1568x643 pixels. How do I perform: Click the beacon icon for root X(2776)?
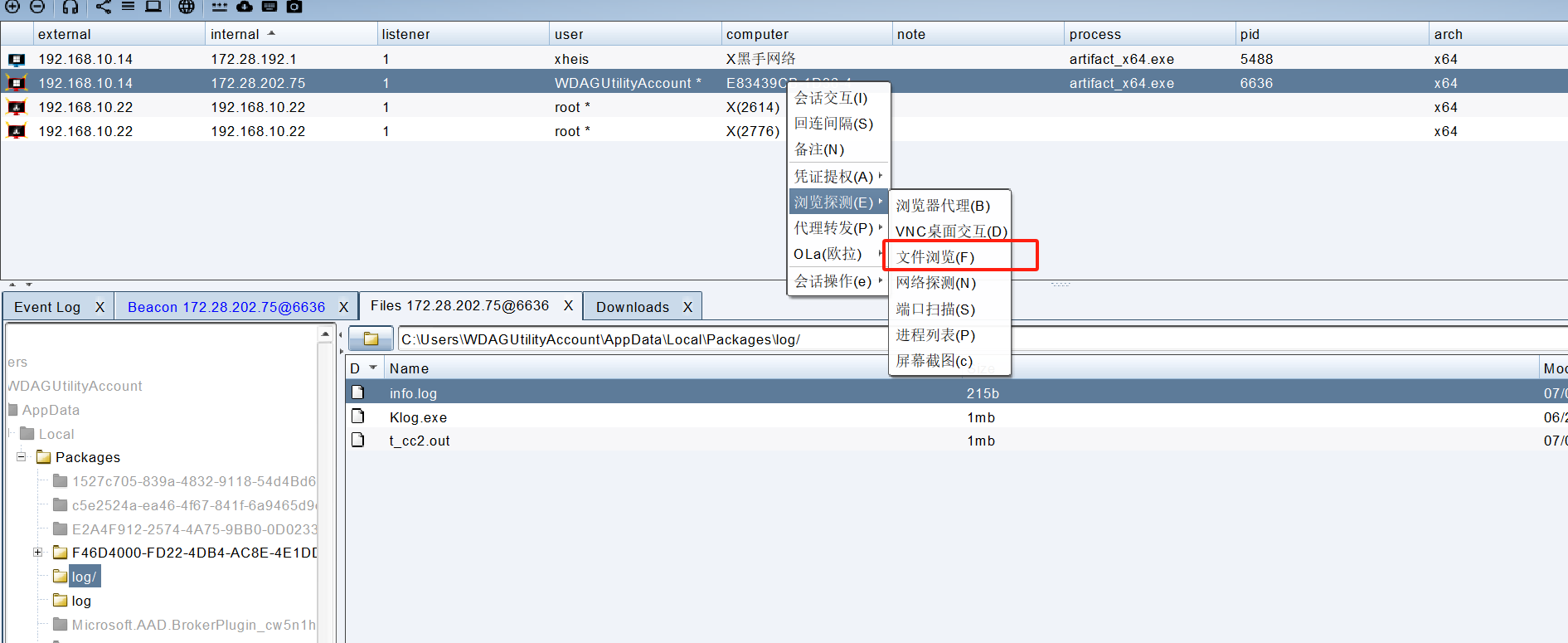[17, 131]
